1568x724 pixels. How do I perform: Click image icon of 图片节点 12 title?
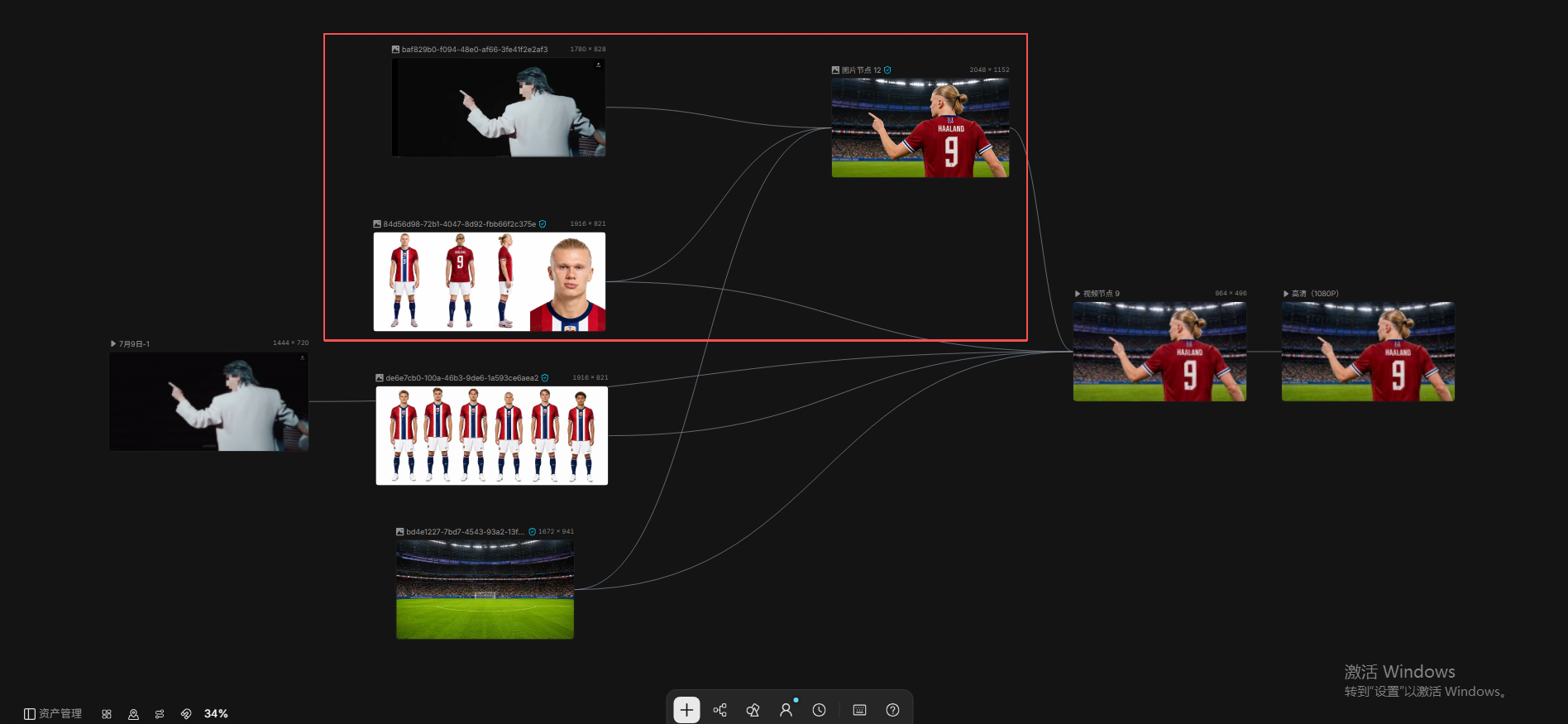click(836, 70)
